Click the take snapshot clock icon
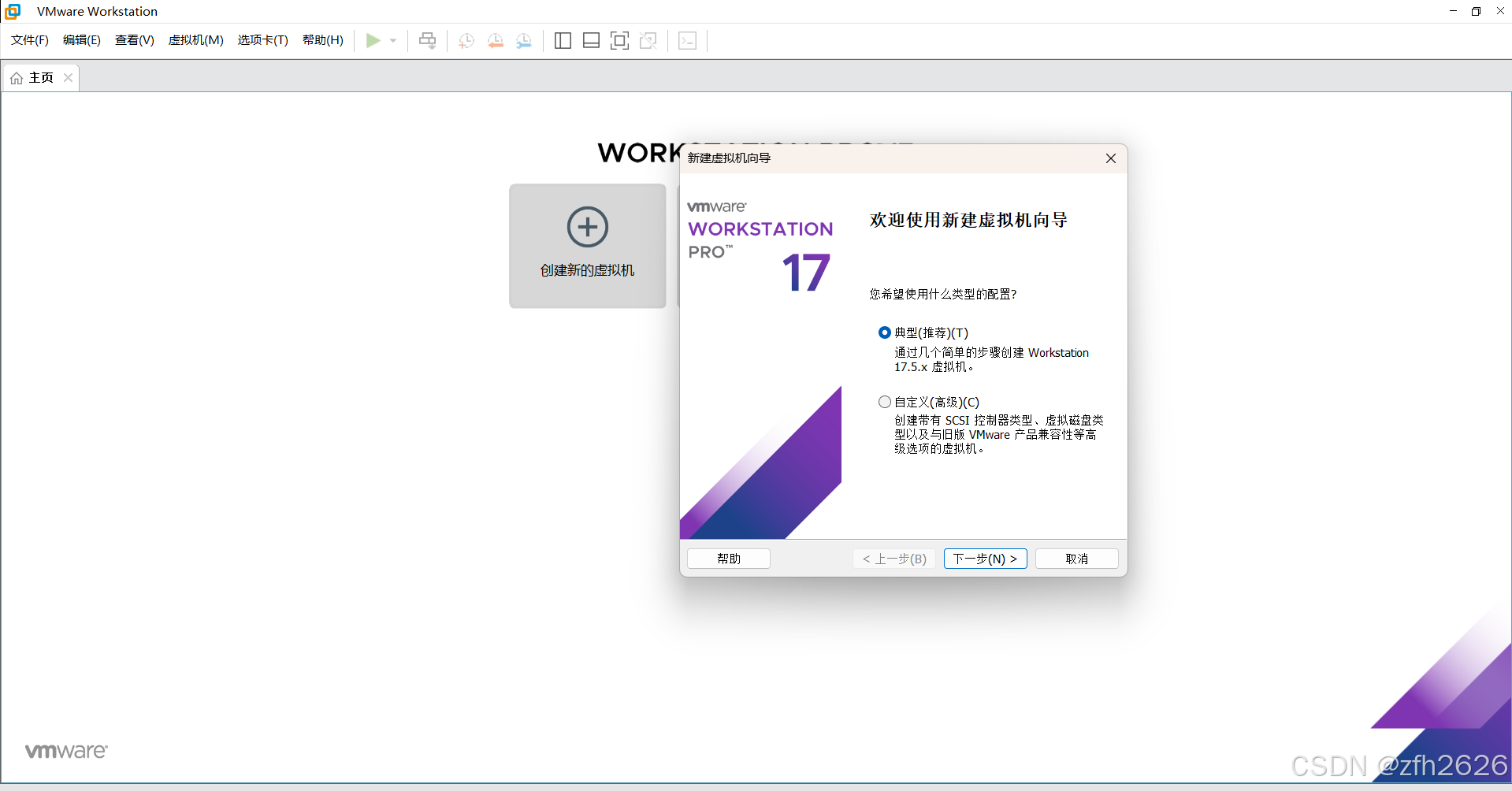This screenshot has height=791, width=1512. pyautogui.click(x=466, y=41)
